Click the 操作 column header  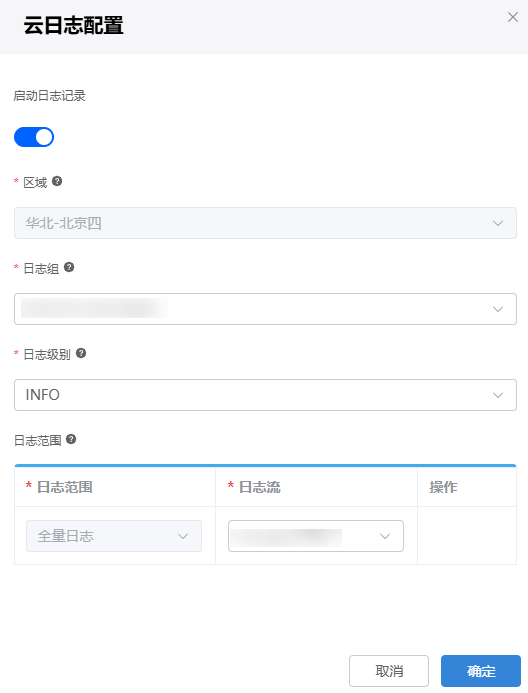coord(443,487)
